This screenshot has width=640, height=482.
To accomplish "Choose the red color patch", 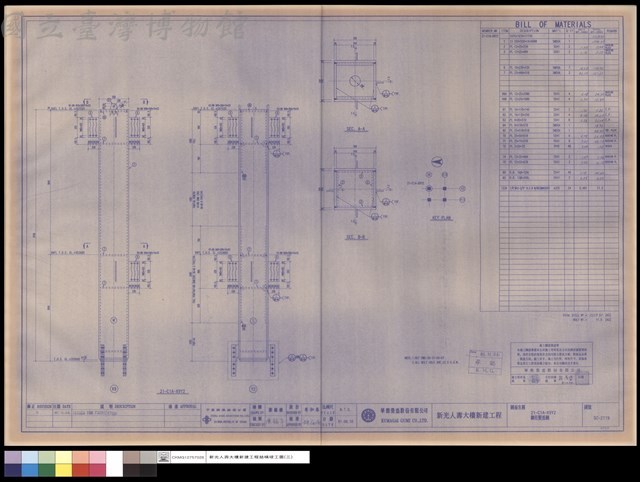I will pyautogui.click(x=81, y=470).
